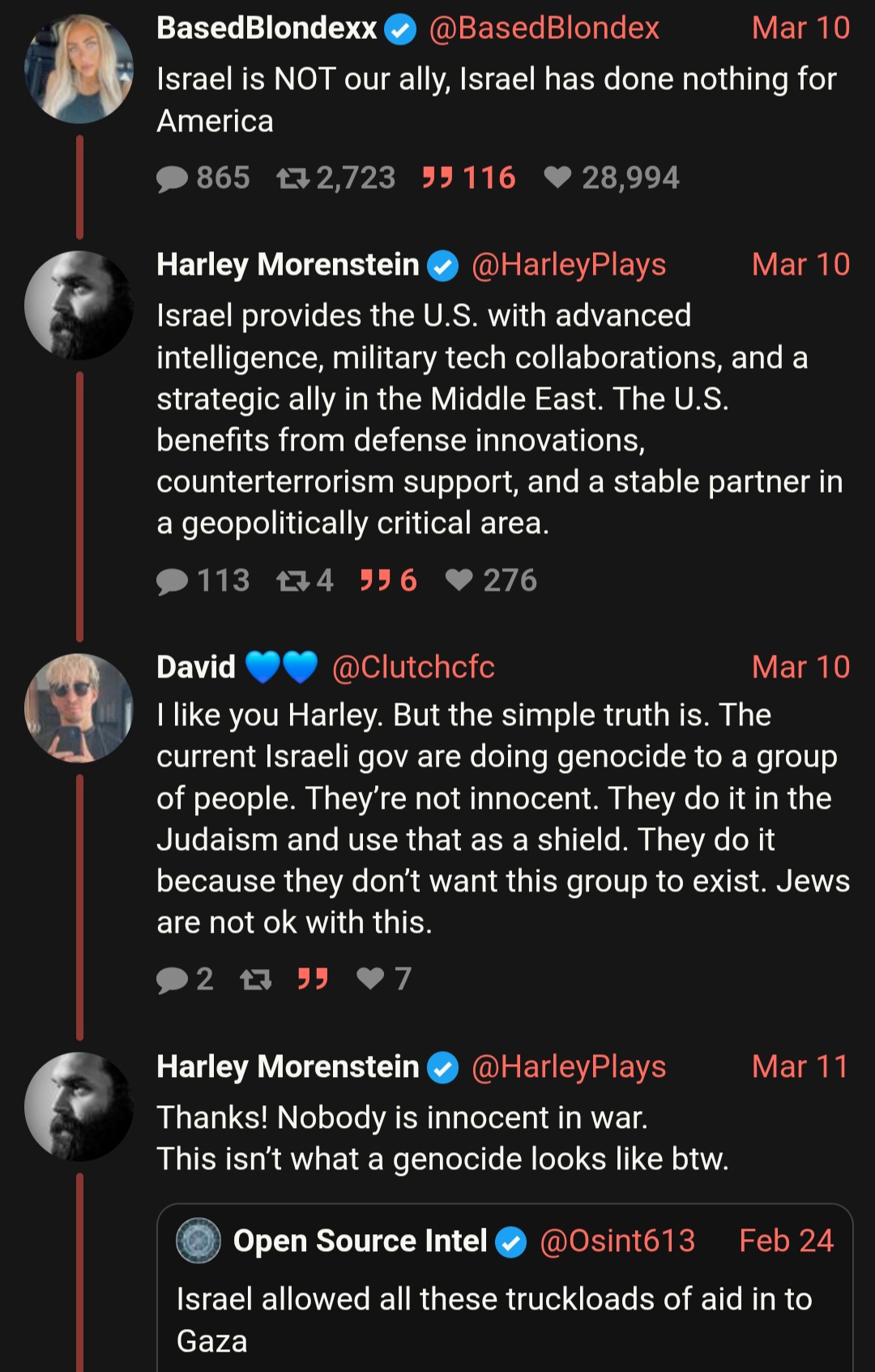Click quote icon on David's post
The height and width of the screenshot is (1372, 875).
pos(313,979)
